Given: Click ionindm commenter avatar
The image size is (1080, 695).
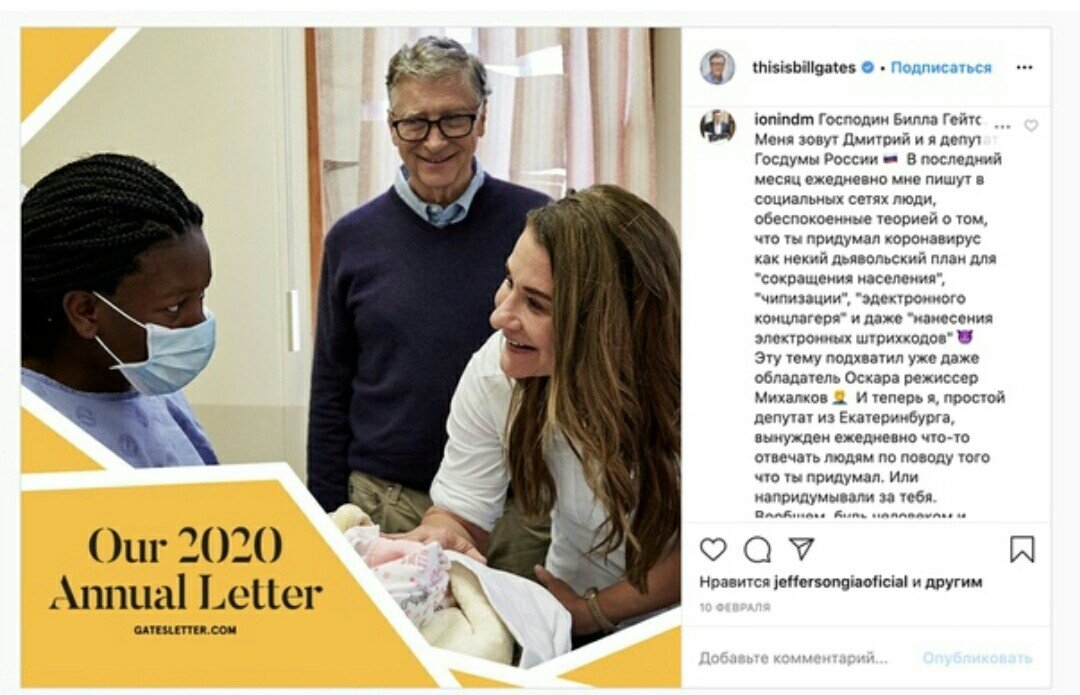Looking at the screenshot, I should point(718,126).
